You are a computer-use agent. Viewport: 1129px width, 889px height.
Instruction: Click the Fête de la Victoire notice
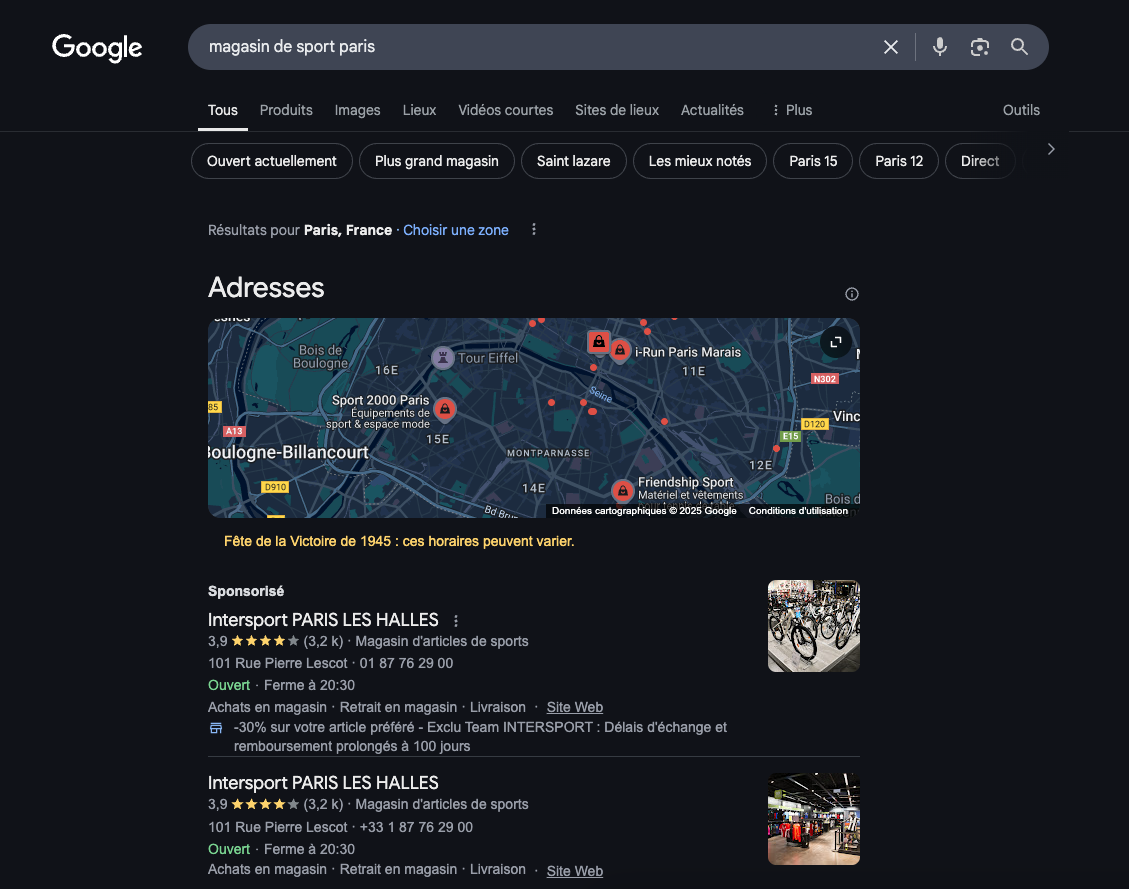[399, 541]
